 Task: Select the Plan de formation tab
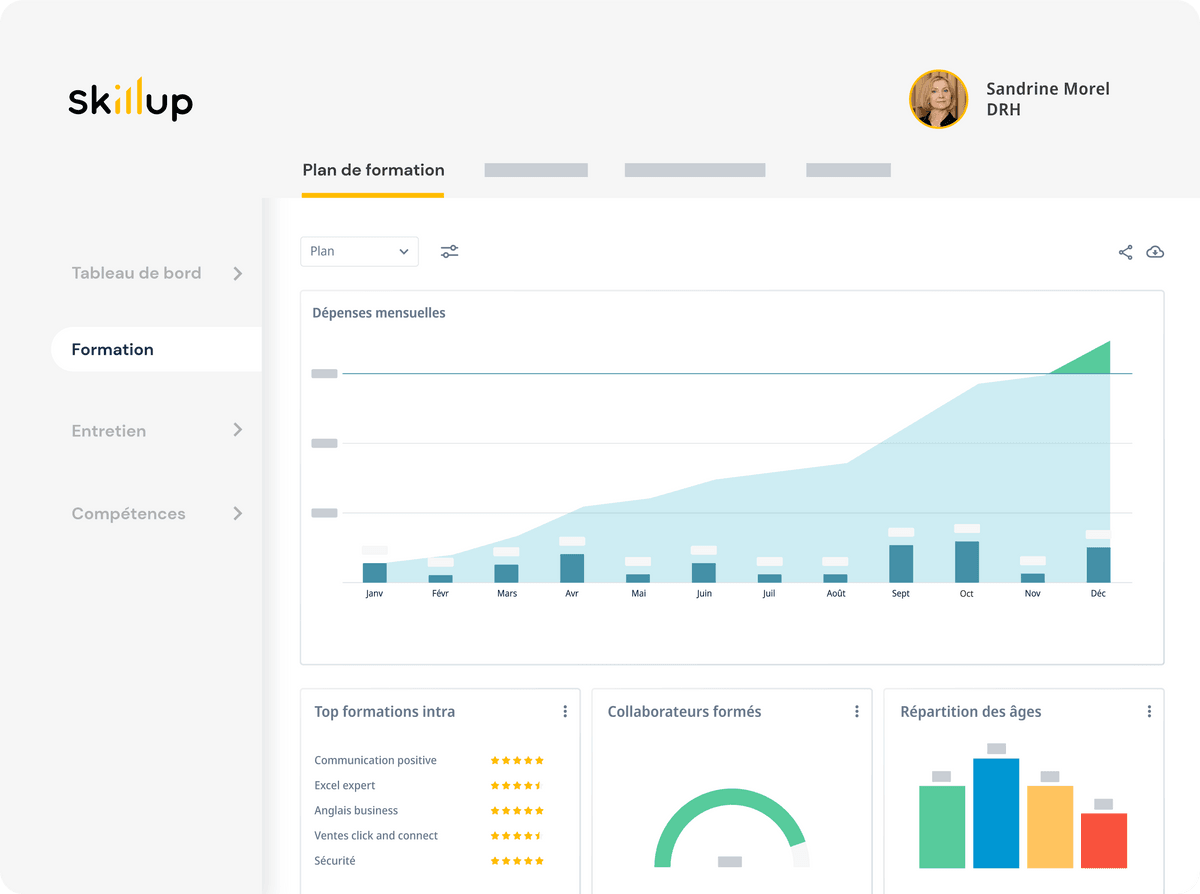pyautogui.click(x=373, y=170)
